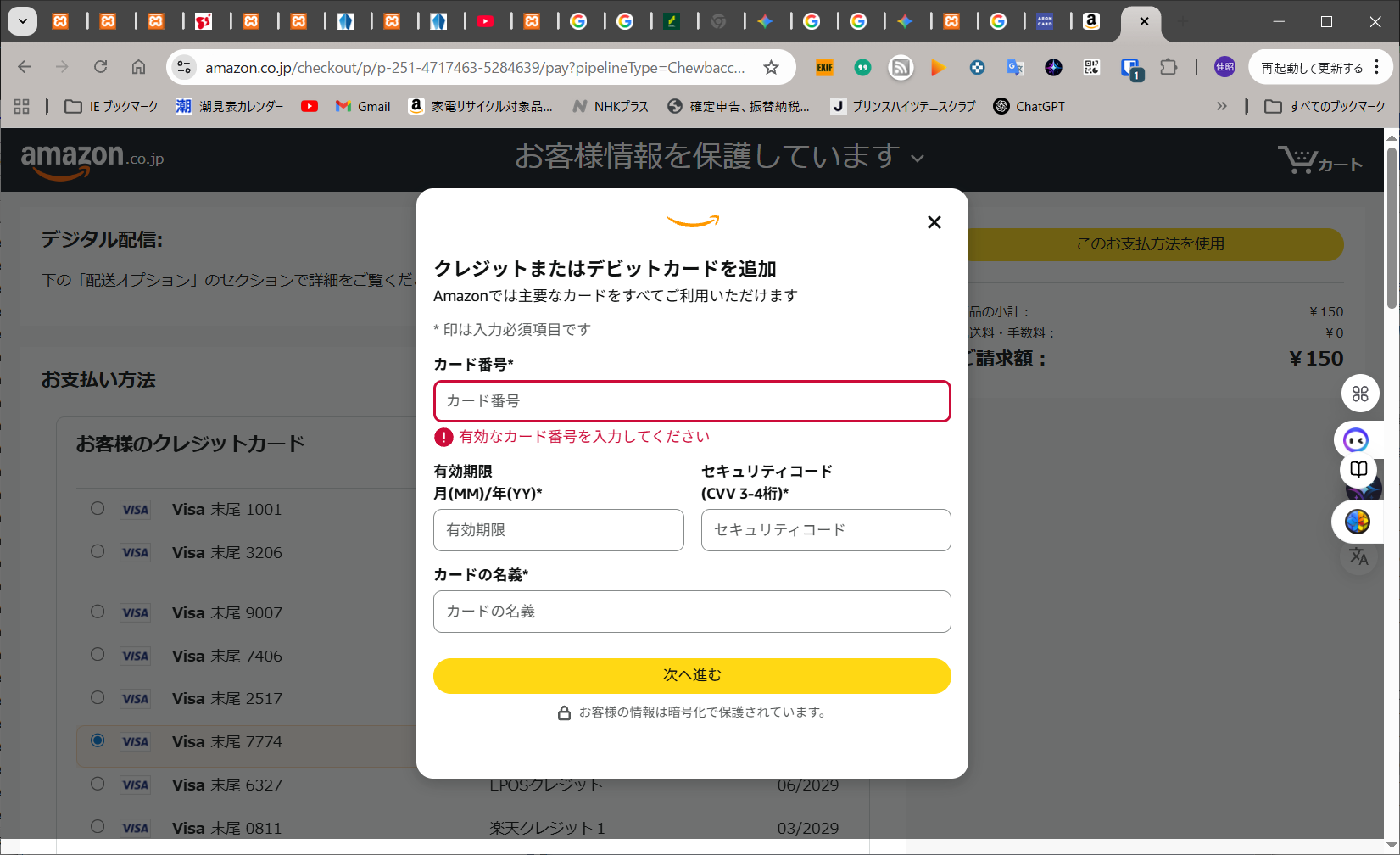Choose the Visa ending 6327 radio button

98,784
